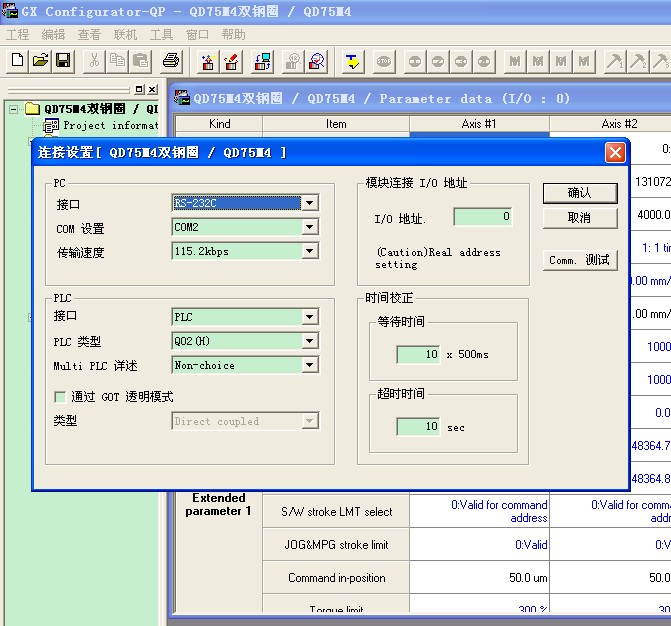Open the 工具 menu
Image resolution: width=671 pixels, height=626 pixels.
click(x=161, y=34)
